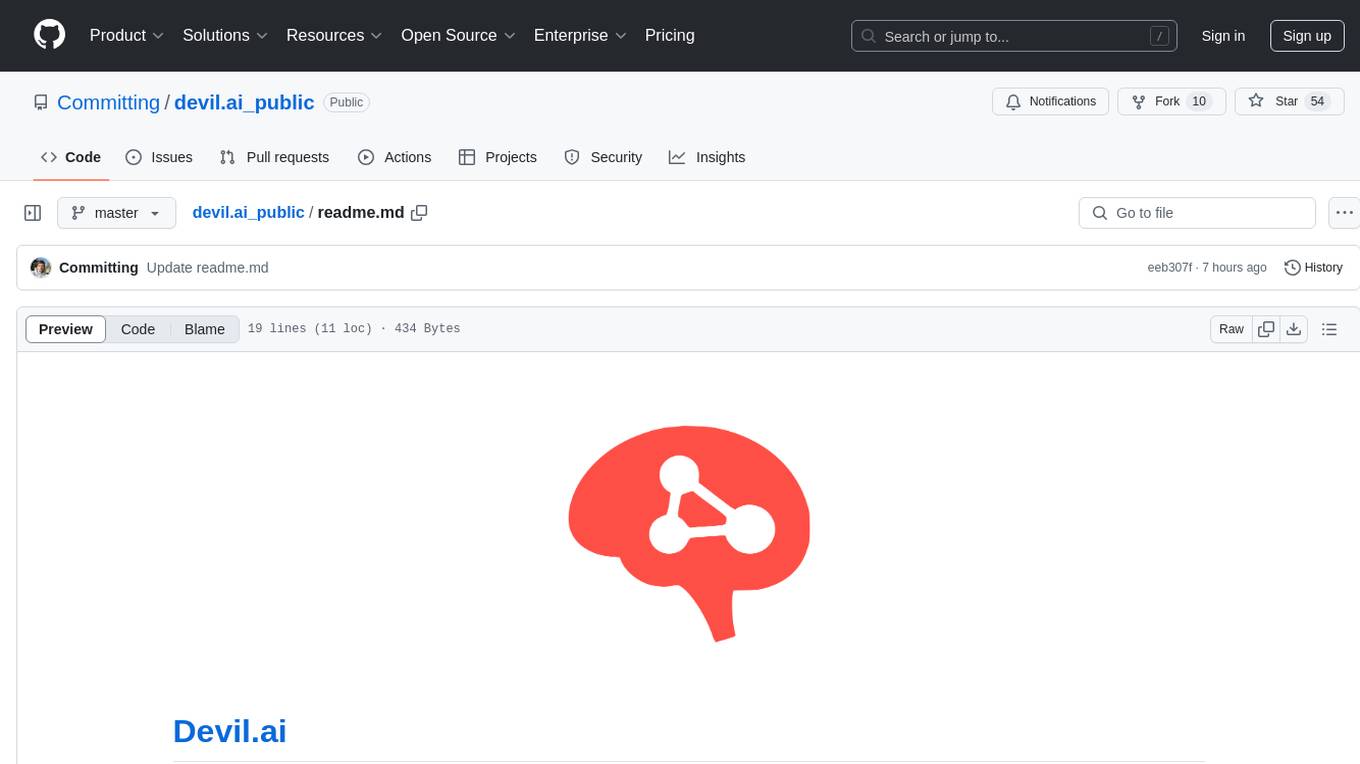Image resolution: width=1360 pixels, height=764 pixels.
Task: Focus the Search or jump to field
Action: pyautogui.click(x=1014, y=36)
